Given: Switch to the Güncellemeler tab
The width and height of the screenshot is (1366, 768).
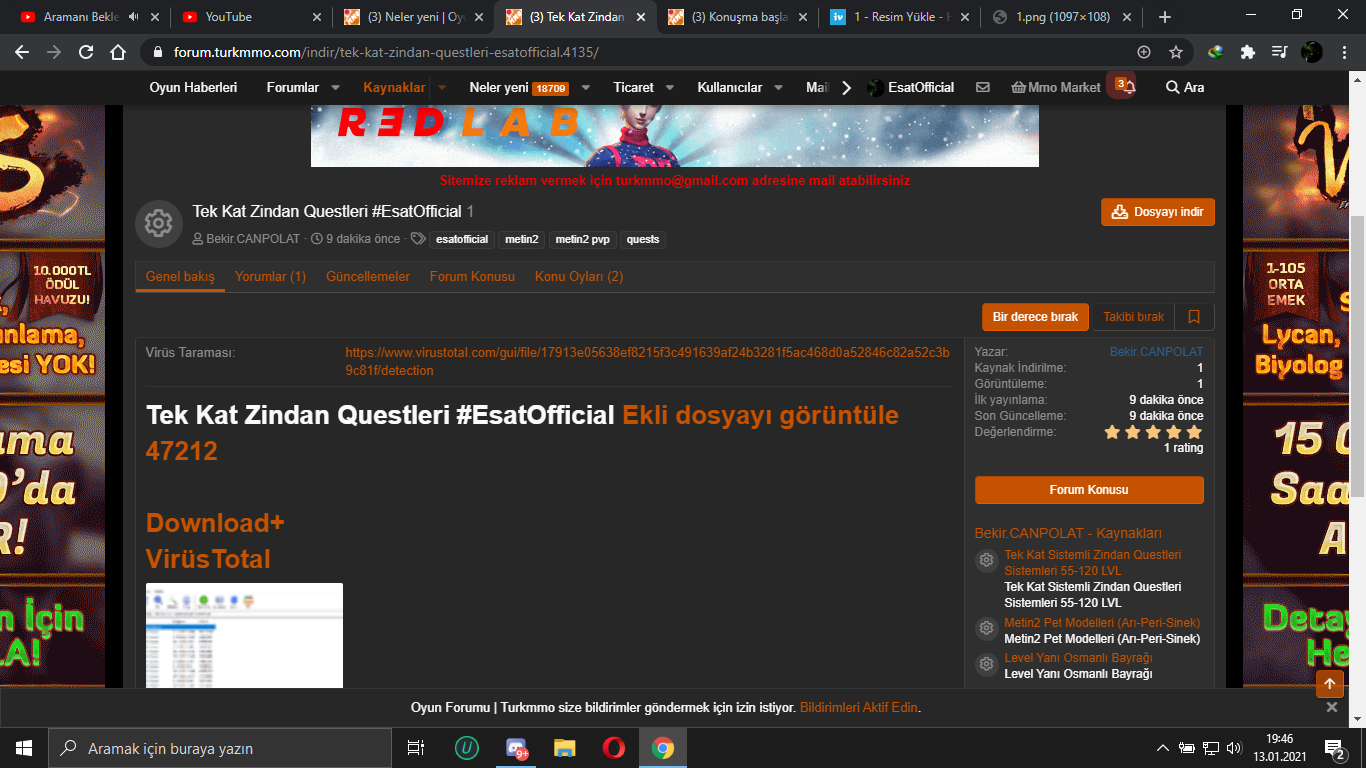Looking at the screenshot, I should (x=368, y=276).
